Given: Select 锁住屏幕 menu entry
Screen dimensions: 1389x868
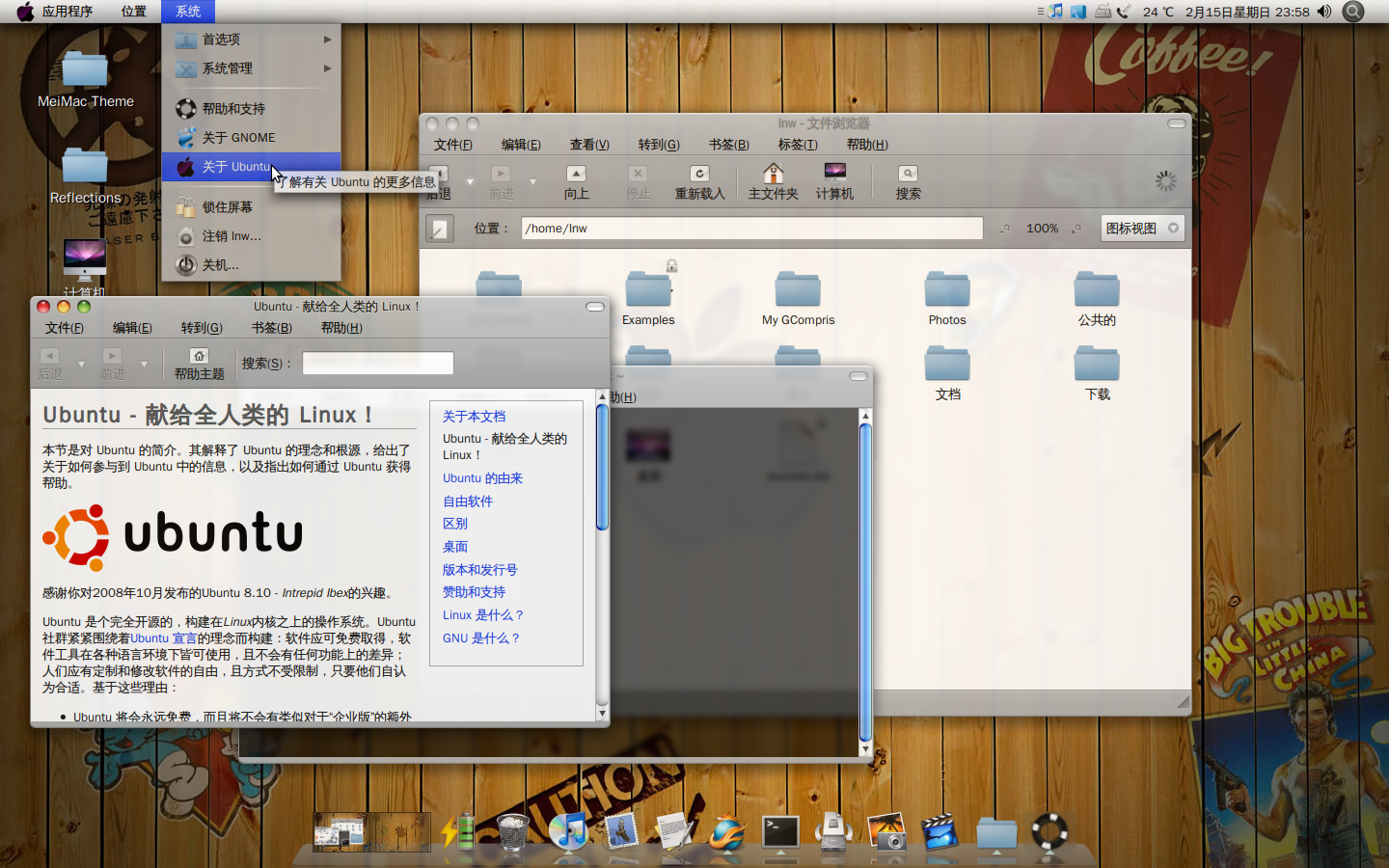Looking at the screenshot, I should coord(252,207).
